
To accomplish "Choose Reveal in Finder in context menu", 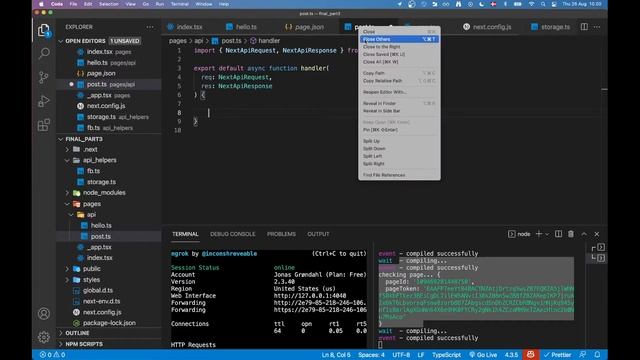I will click(x=399, y=103).
